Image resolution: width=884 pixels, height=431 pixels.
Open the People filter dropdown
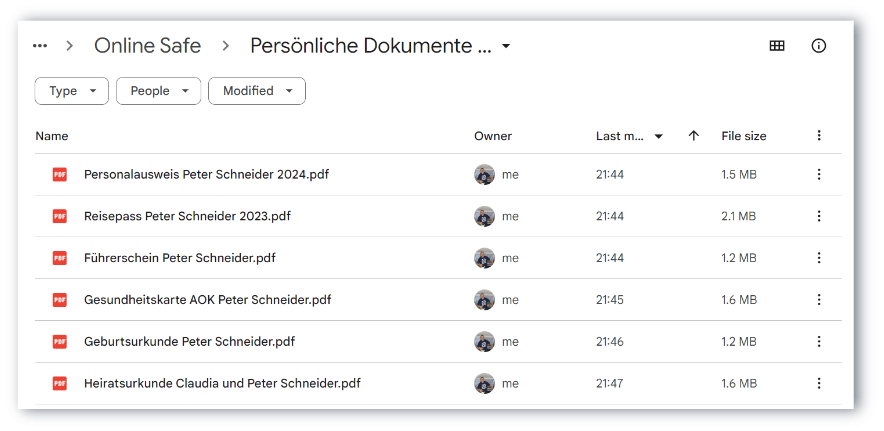158,91
